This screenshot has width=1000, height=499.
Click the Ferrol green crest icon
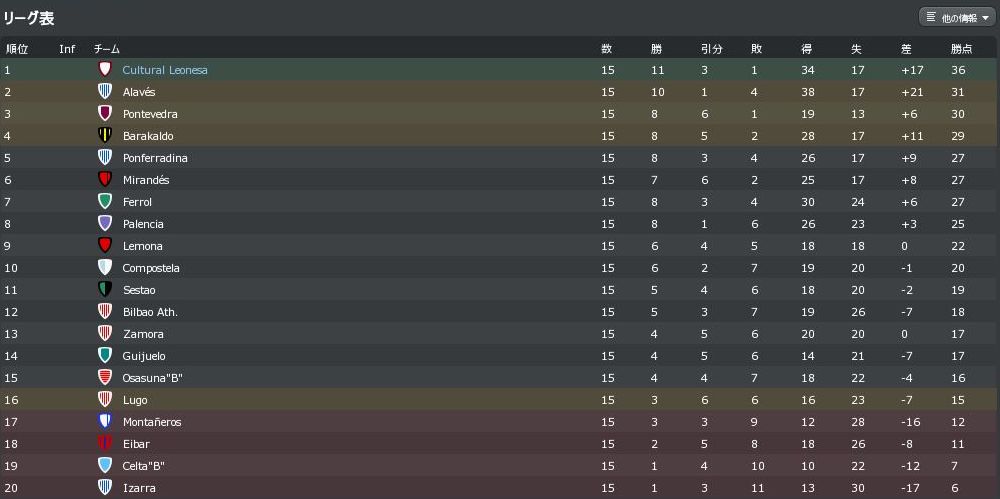tap(105, 202)
